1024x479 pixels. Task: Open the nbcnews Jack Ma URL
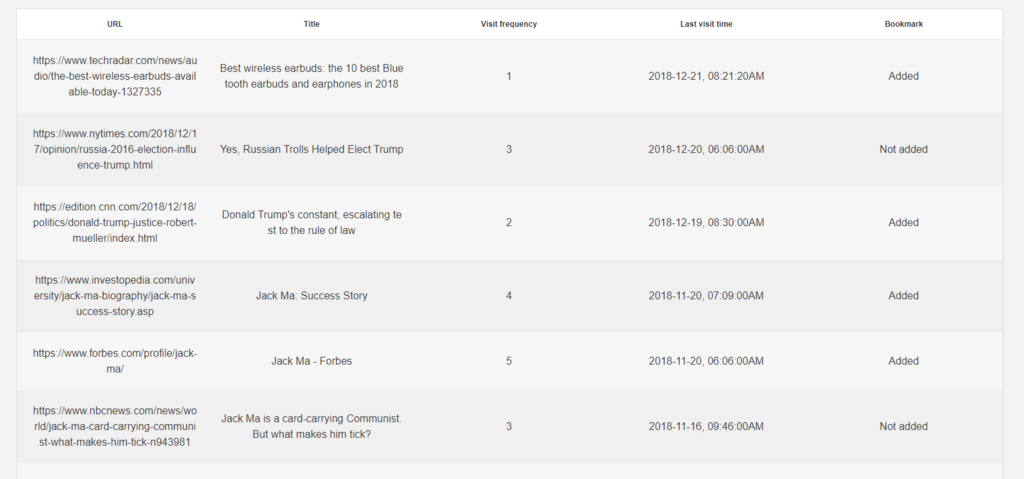(115, 427)
